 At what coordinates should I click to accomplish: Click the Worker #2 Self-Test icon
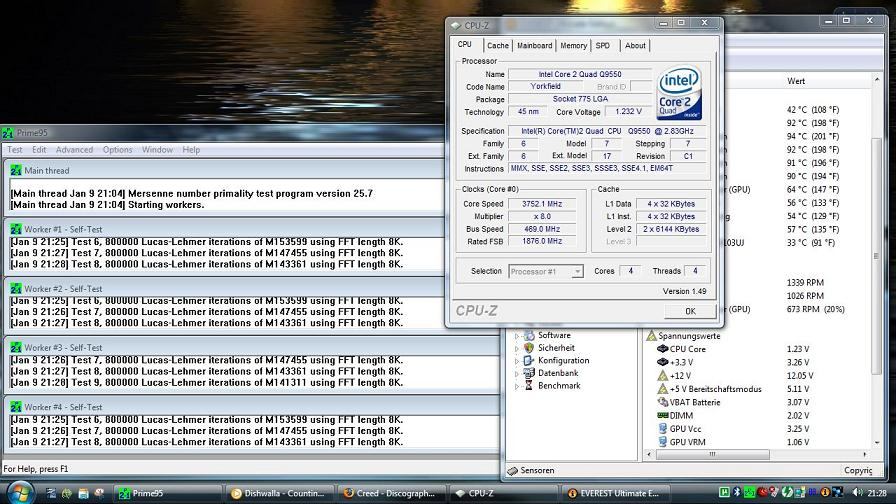(16, 289)
